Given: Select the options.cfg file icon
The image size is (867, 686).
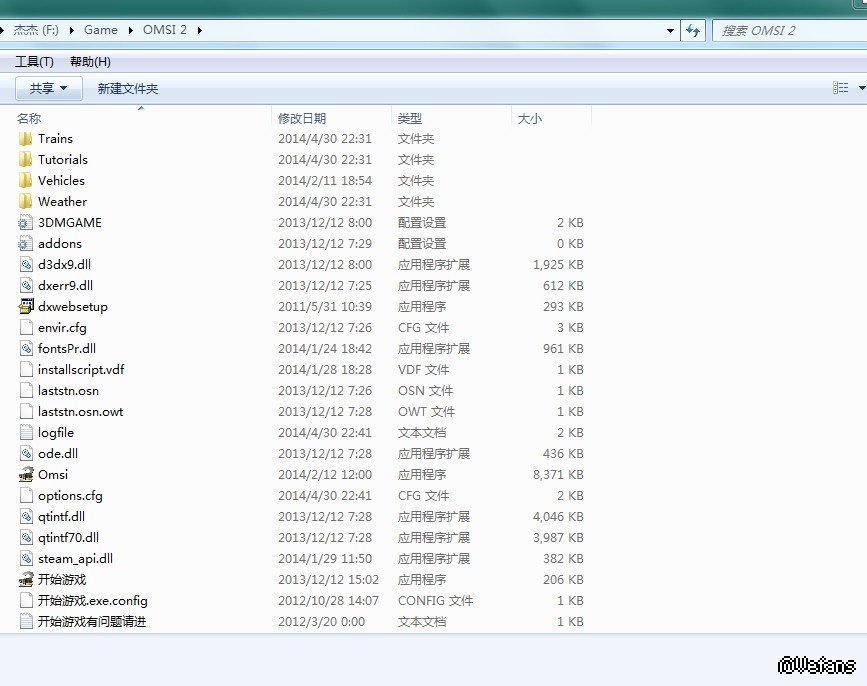Looking at the screenshot, I should [26, 496].
